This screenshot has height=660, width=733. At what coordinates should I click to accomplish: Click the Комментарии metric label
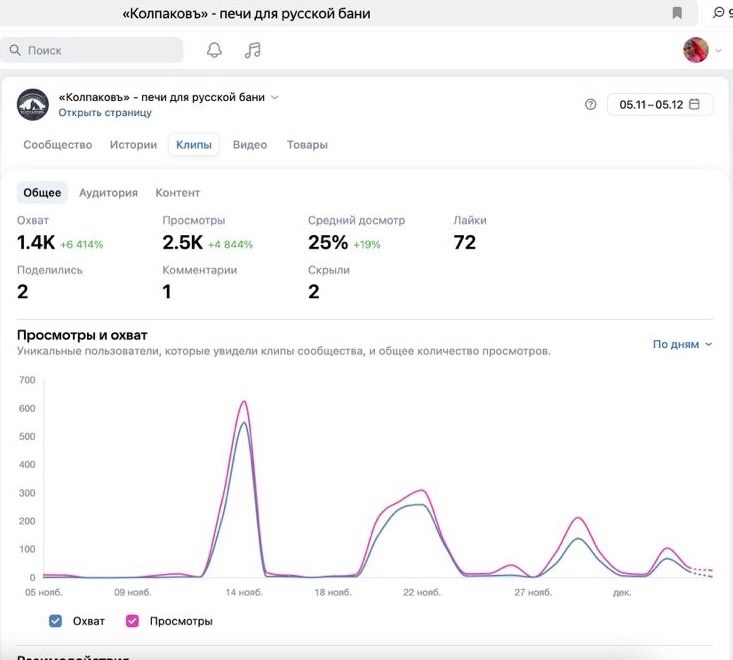pyautogui.click(x=200, y=270)
